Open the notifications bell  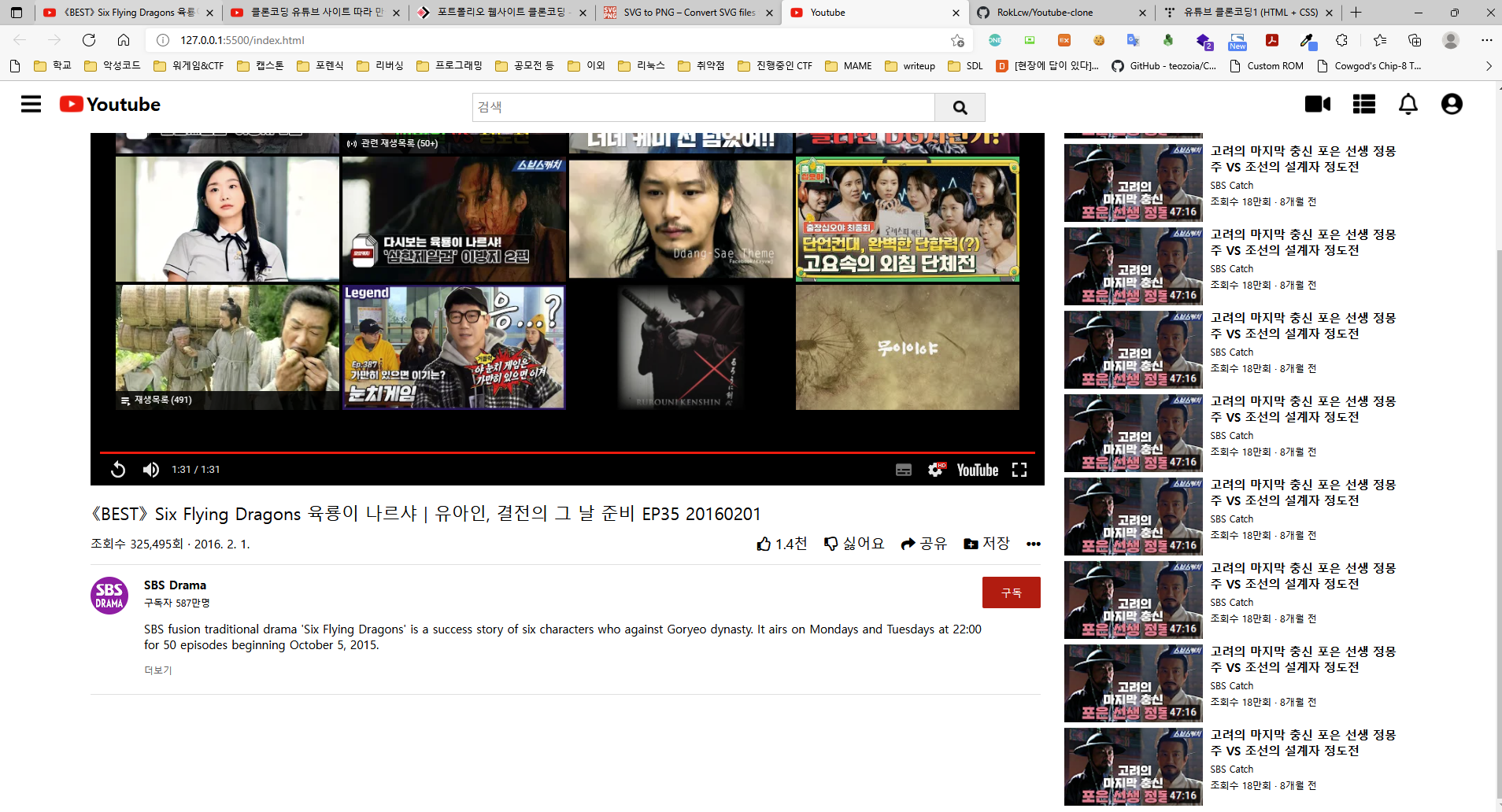pyautogui.click(x=1408, y=104)
